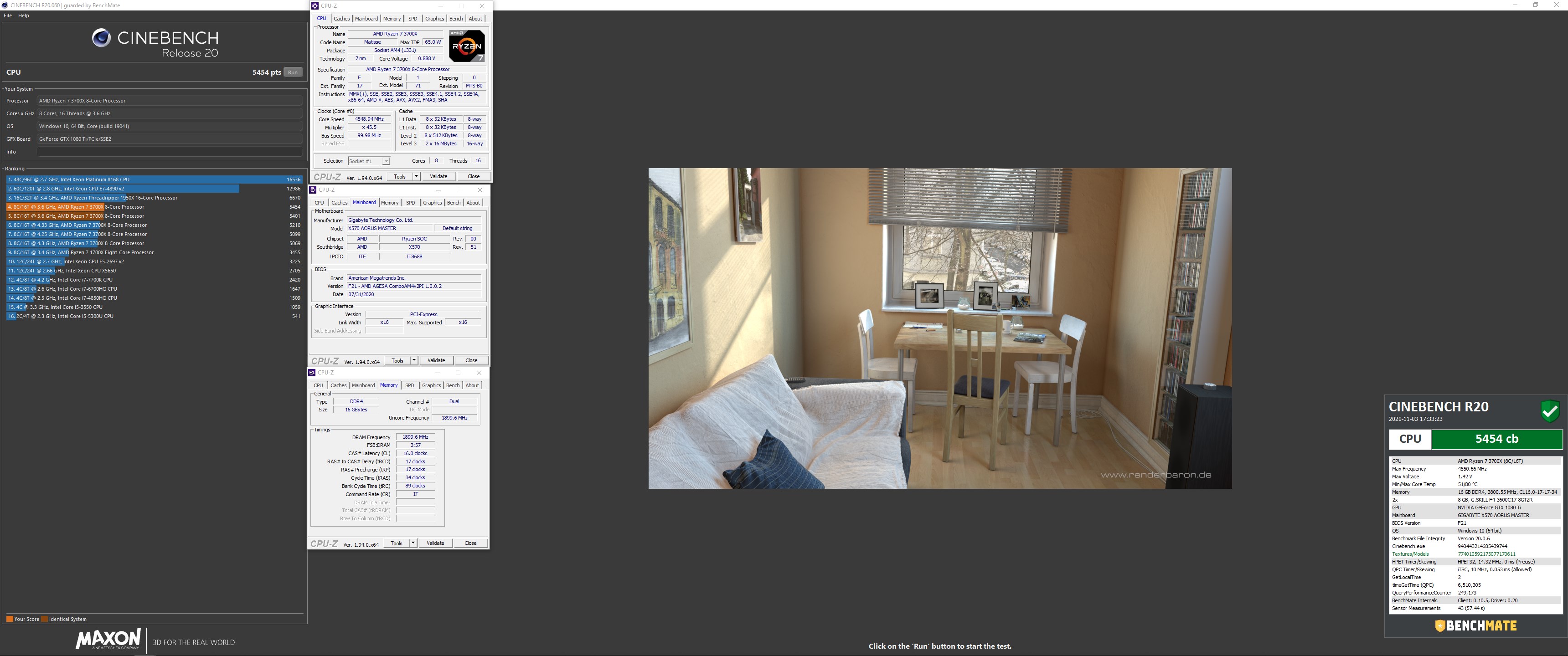This screenshot has height=656, width=1568.
Task: Click the DRAM Frequency 1899.6 MHz value
Action: (415, 437)
